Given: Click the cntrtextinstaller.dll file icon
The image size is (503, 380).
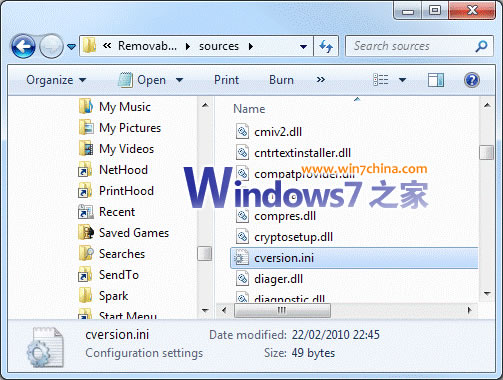Looking at the screenshot, I should tap(242, 153).
